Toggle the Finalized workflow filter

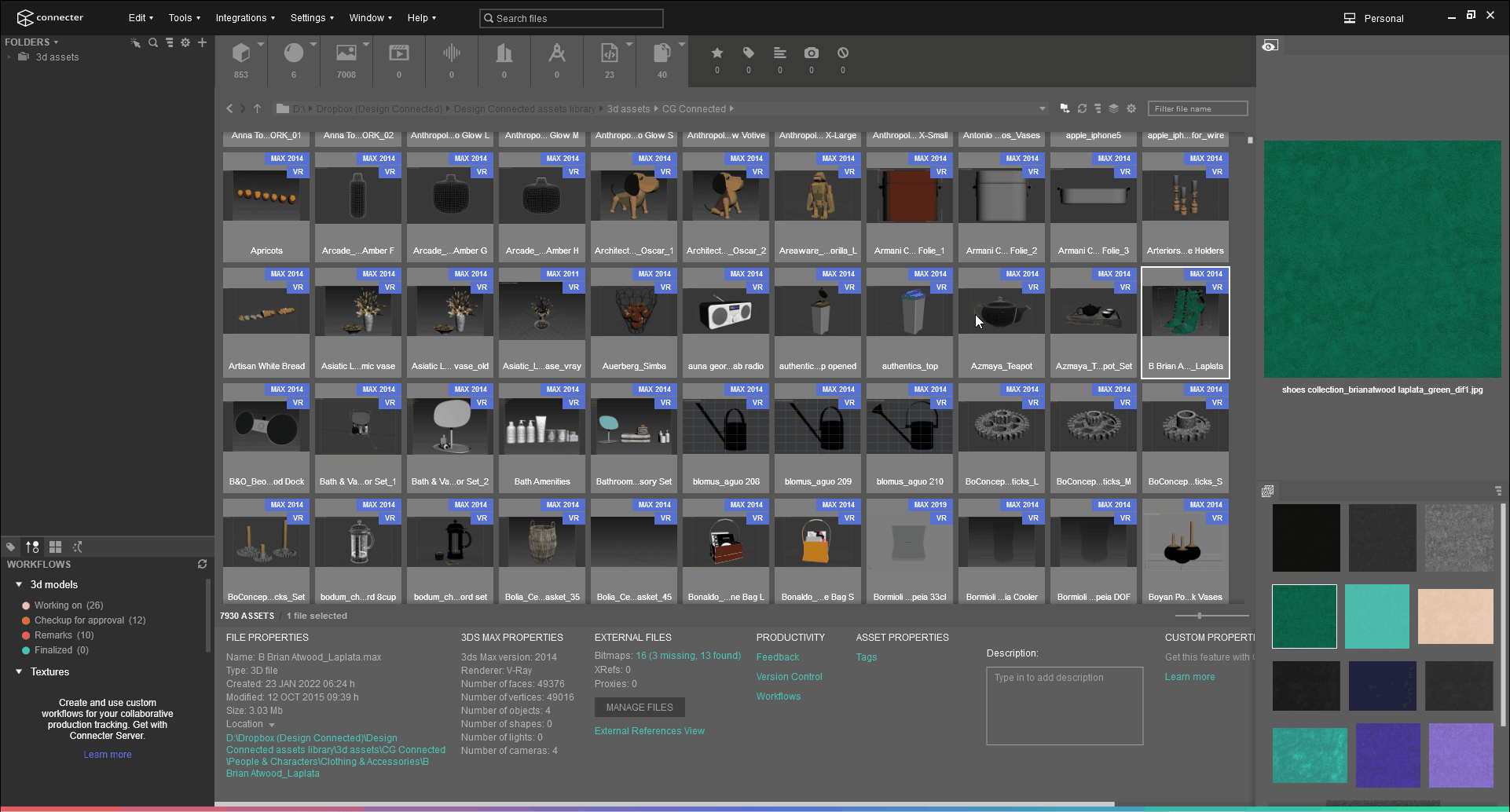(56, 650)
